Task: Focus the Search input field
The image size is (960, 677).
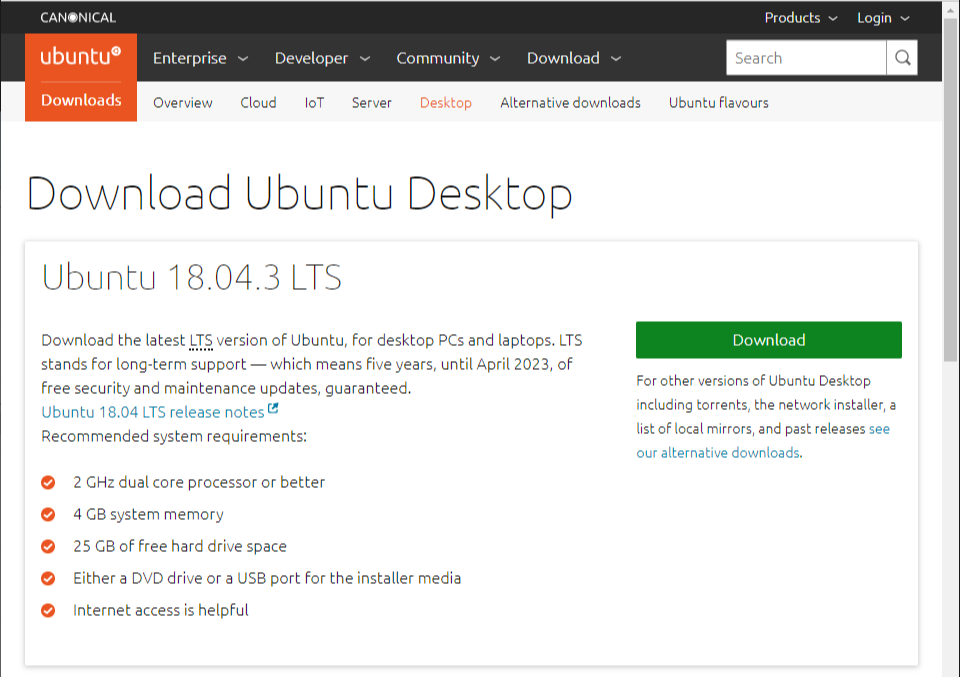Action: point(806,58)
